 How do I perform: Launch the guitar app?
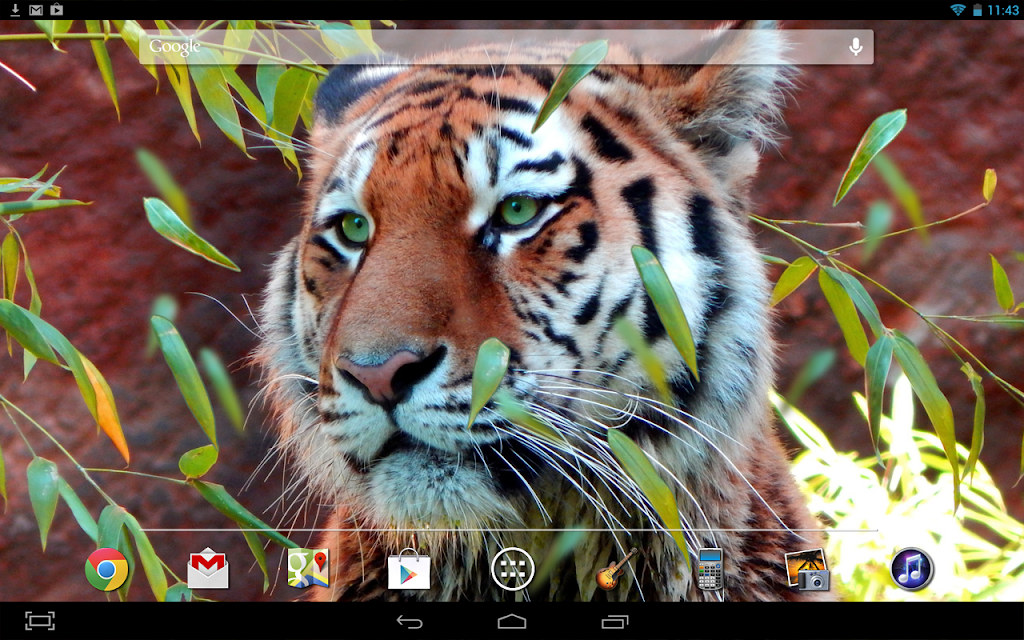(x=615, y=569)
